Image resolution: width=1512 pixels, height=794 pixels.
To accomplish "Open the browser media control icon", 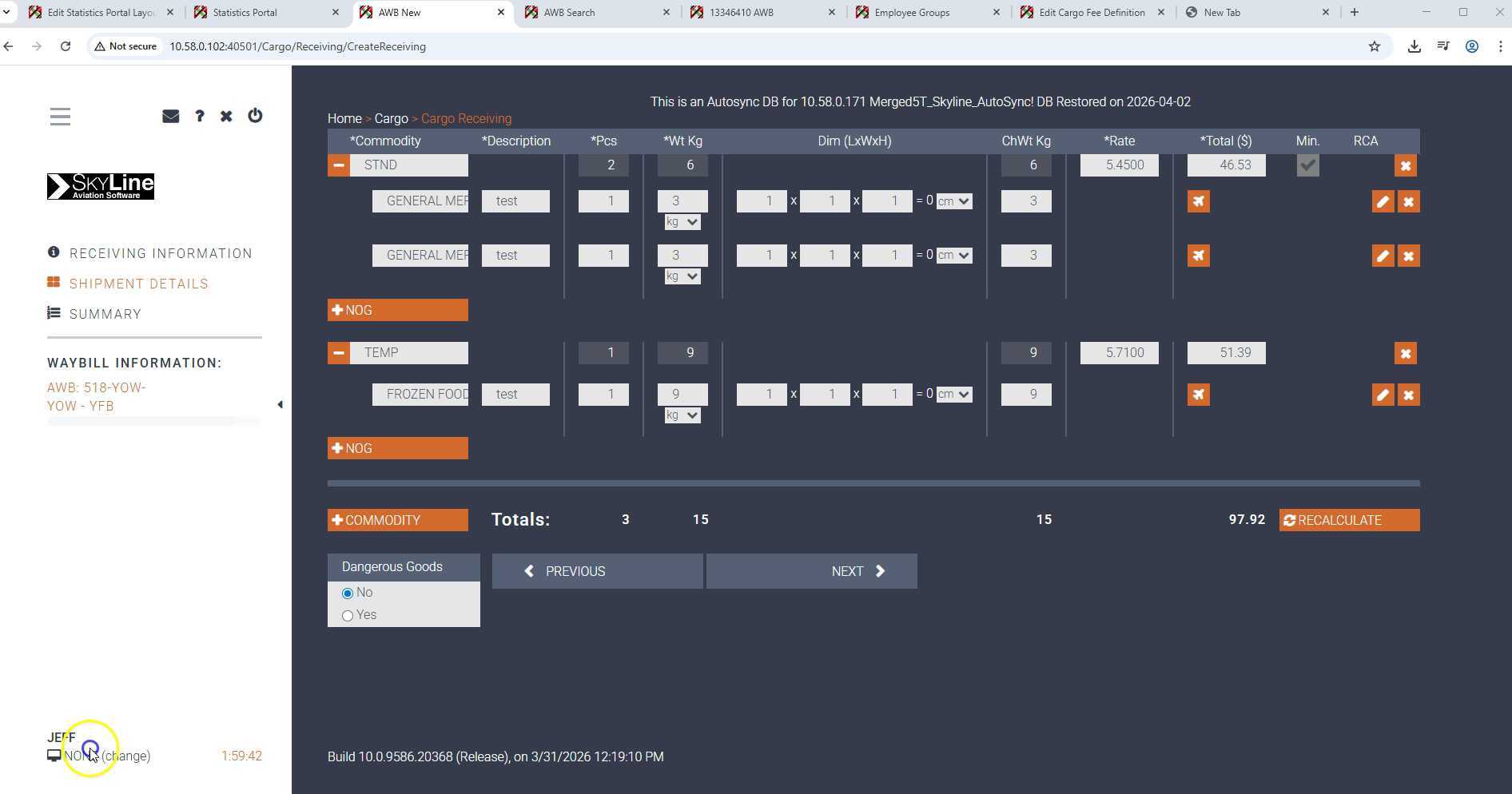I will coord(1442,46).
